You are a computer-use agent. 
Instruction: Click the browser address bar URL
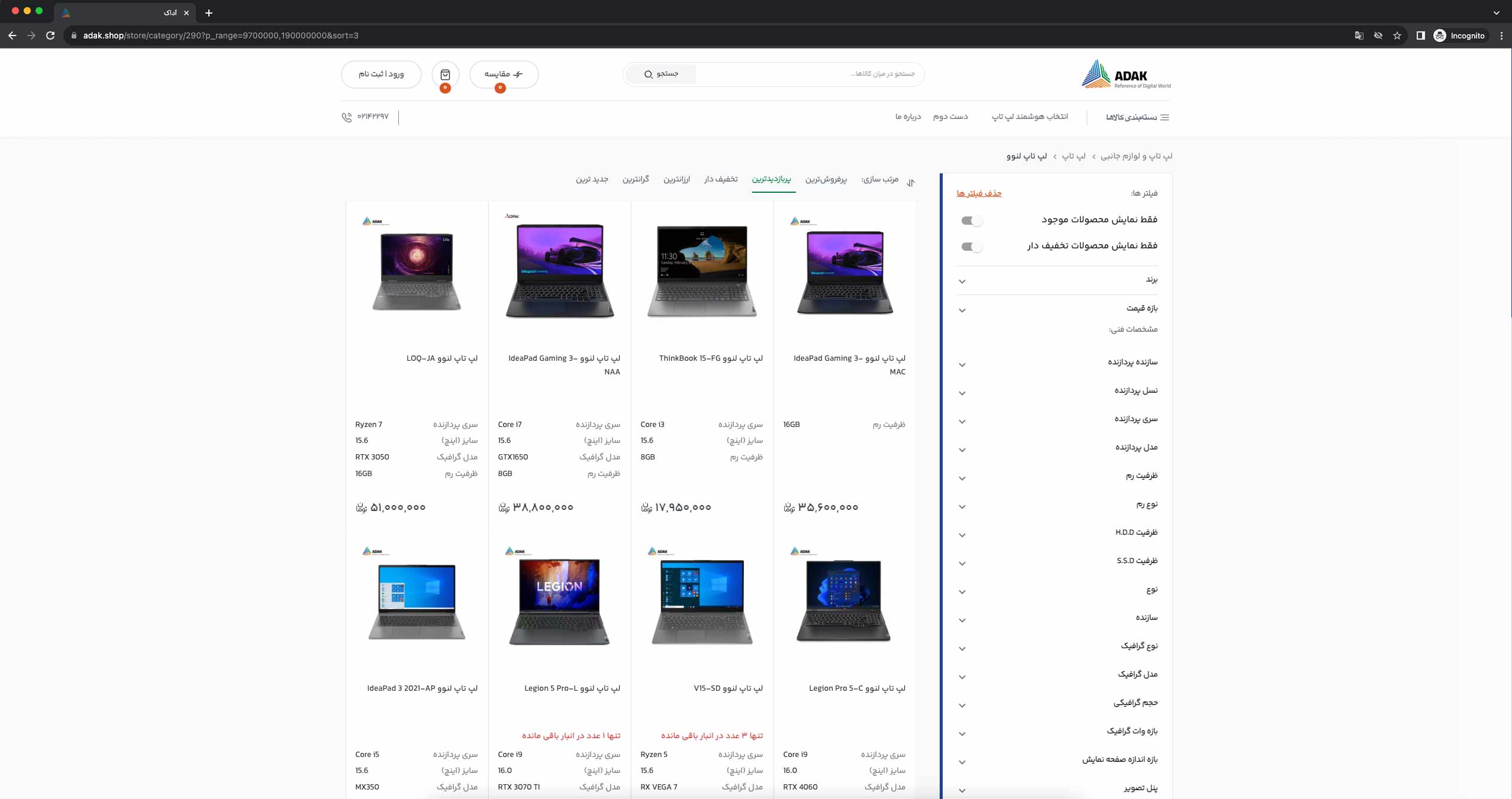(221, 35)
